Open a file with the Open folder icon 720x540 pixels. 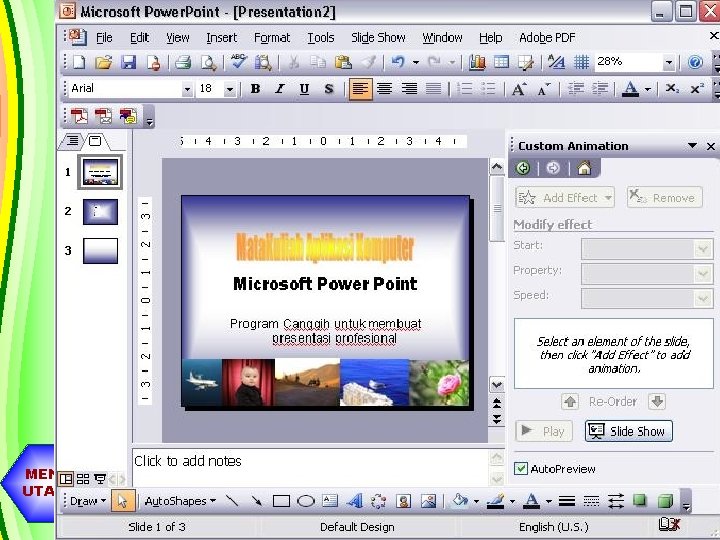coord(104,62)
